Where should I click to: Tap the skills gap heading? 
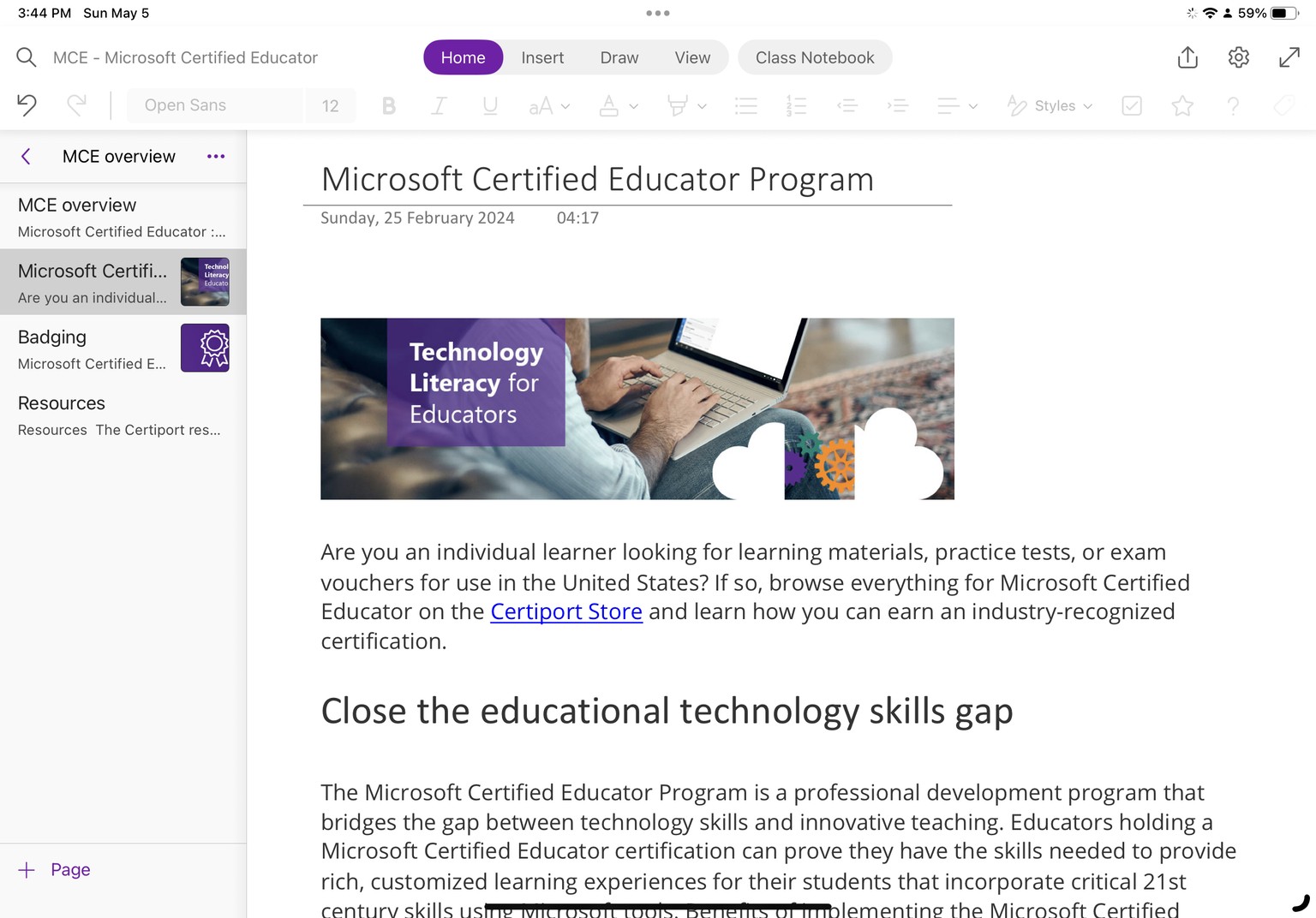667,711
